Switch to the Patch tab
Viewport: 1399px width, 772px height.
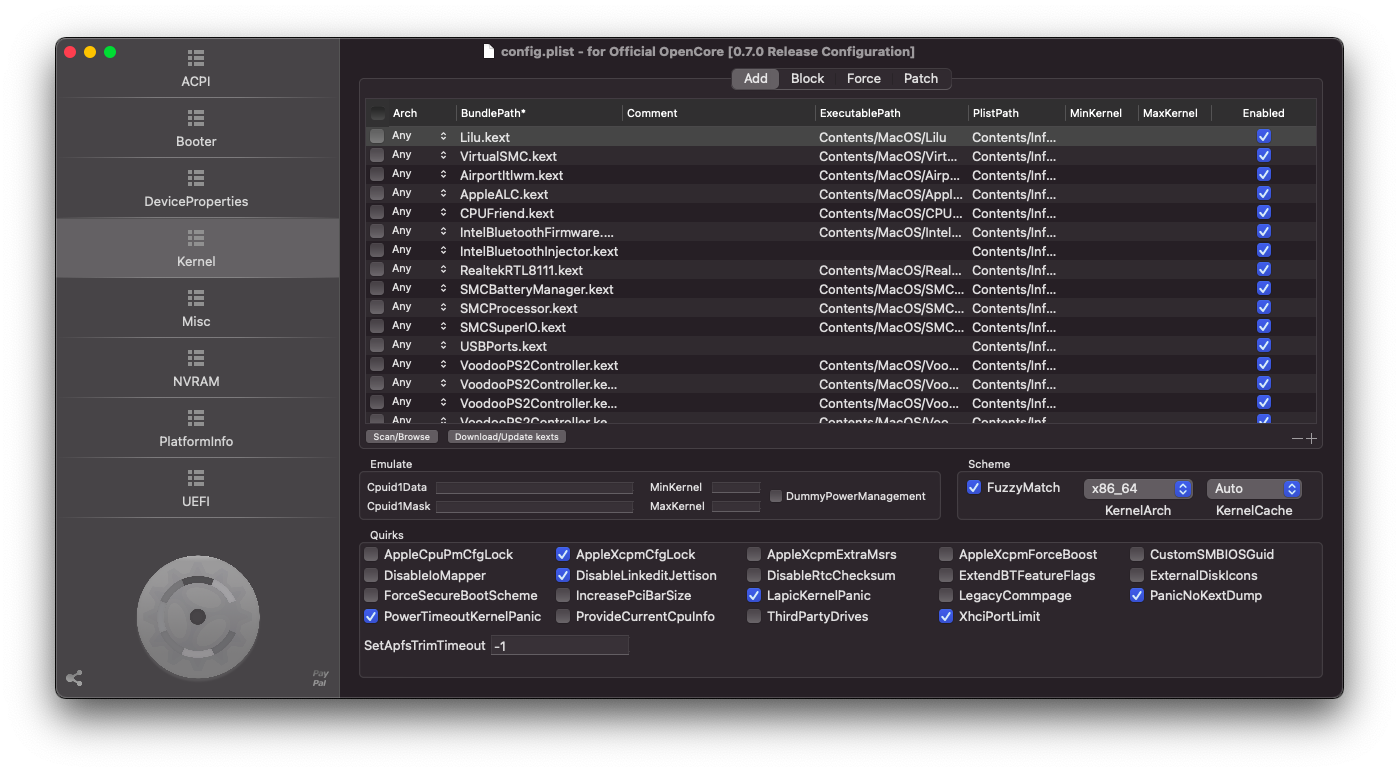click(920, 78)
